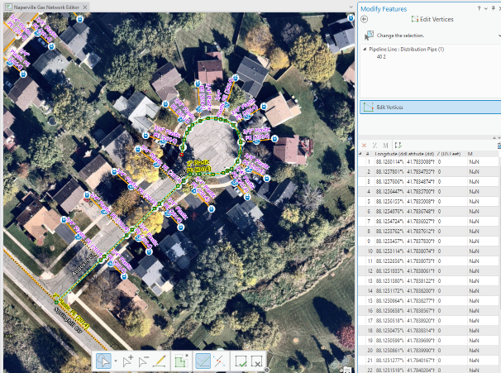Click the pane splitter collapse arrows

pyautogui.click(x=496, y=137)
